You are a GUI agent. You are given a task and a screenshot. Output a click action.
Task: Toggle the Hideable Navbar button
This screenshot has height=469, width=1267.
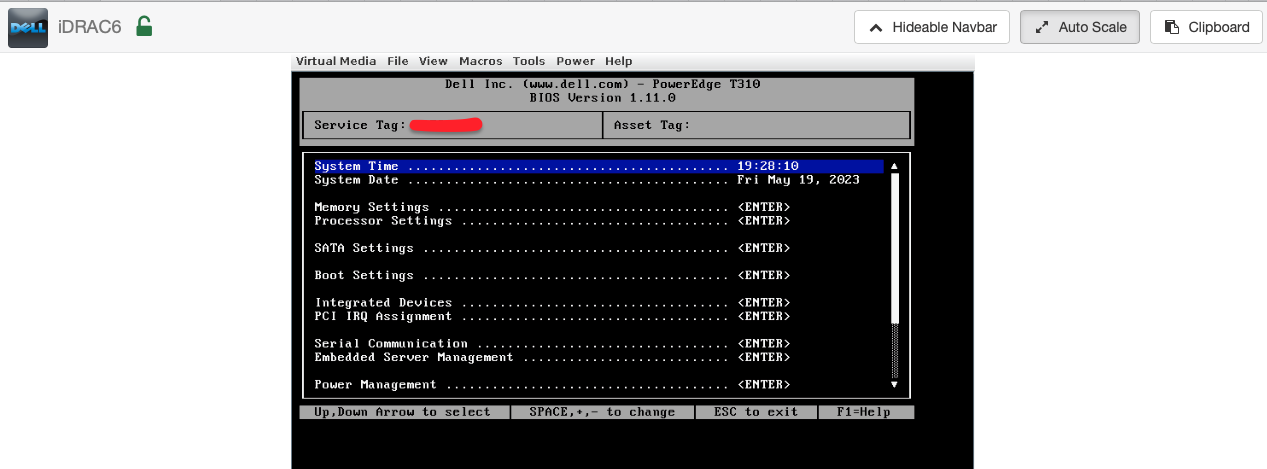[932, 27]
